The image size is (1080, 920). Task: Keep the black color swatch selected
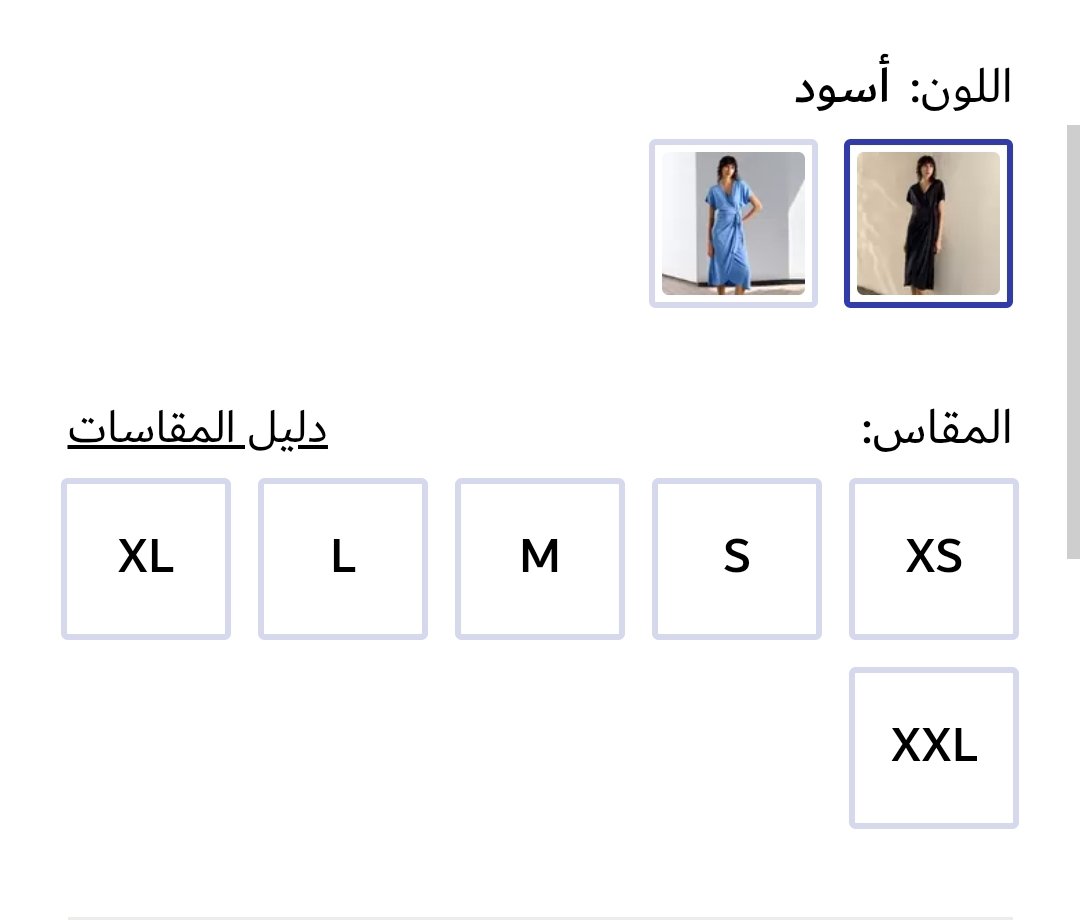tap(928, 224)
